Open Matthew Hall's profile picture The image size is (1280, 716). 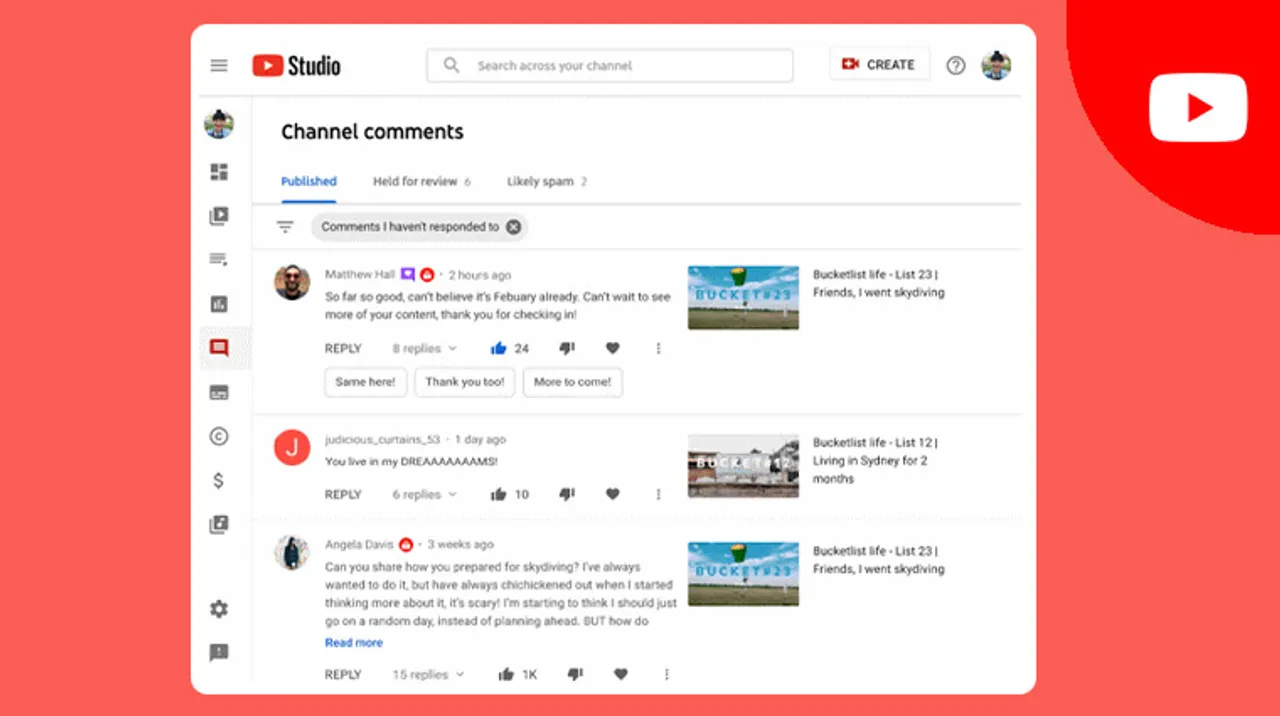coord(292,282)
